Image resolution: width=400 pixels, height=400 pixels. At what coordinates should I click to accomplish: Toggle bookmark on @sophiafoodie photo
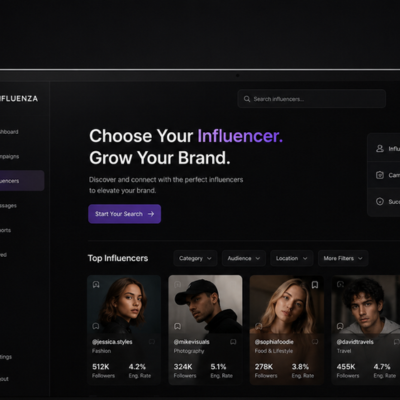pos(315,285)
